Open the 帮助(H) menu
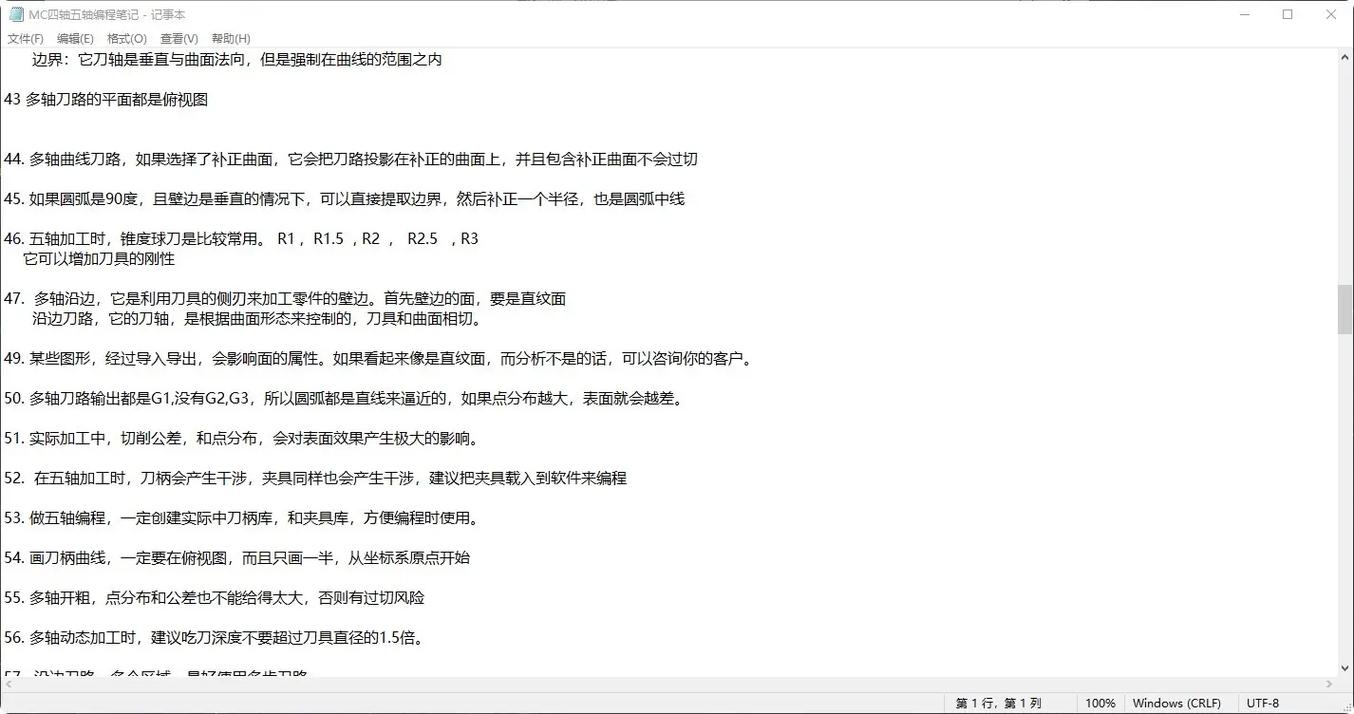 [228, 38]
